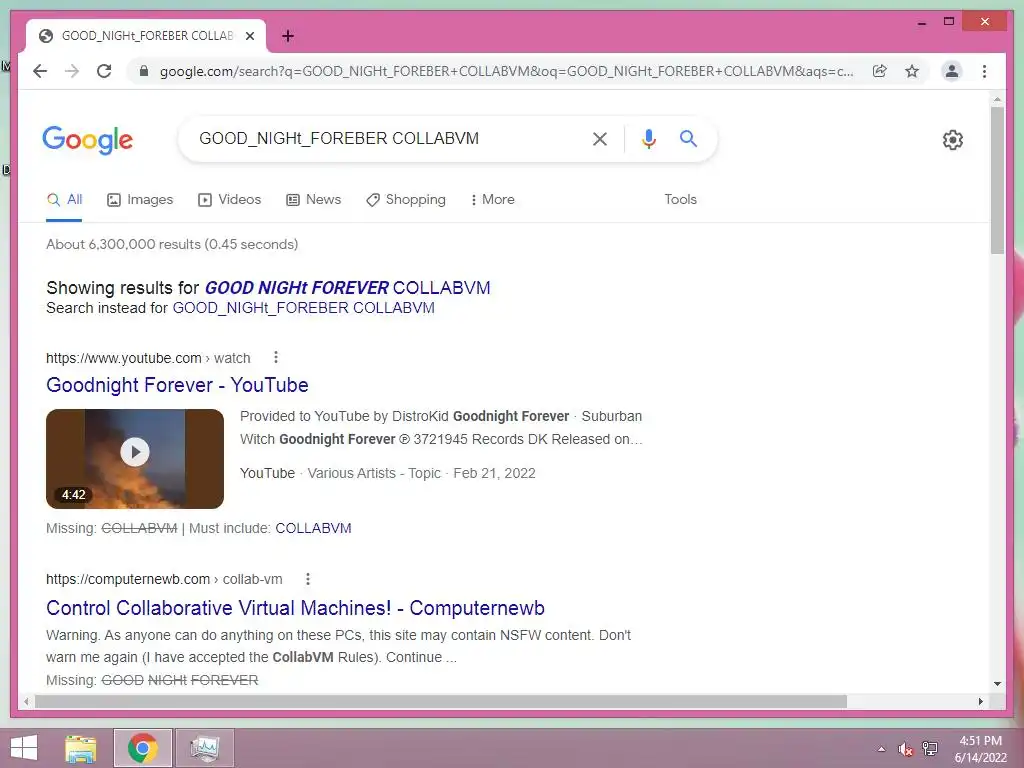The width and height of the screenshot is (1024, 768).
Task: Share this page from address bar
Action: 880,71
